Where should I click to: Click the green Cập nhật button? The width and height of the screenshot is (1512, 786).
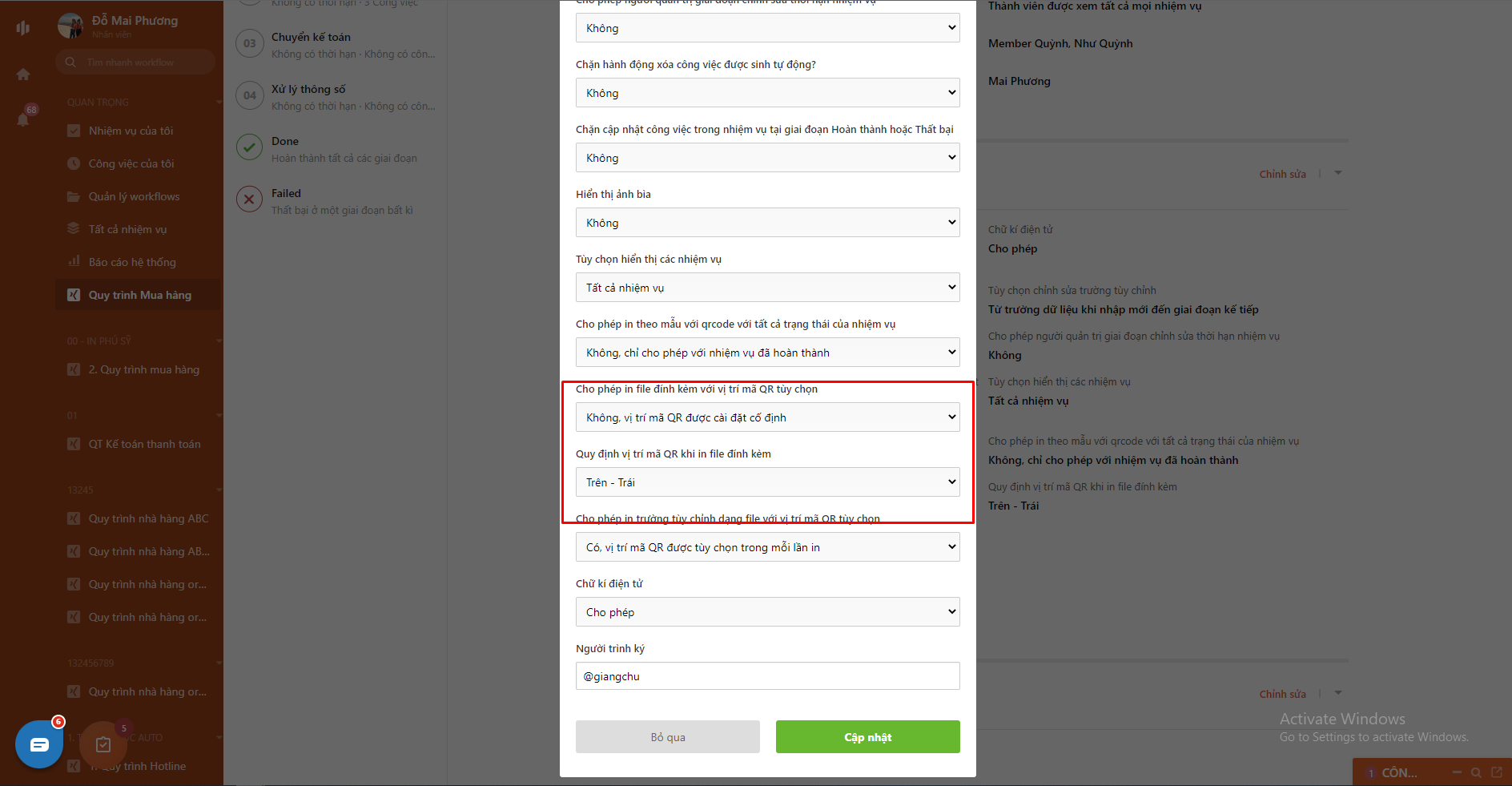coord(868,737)
